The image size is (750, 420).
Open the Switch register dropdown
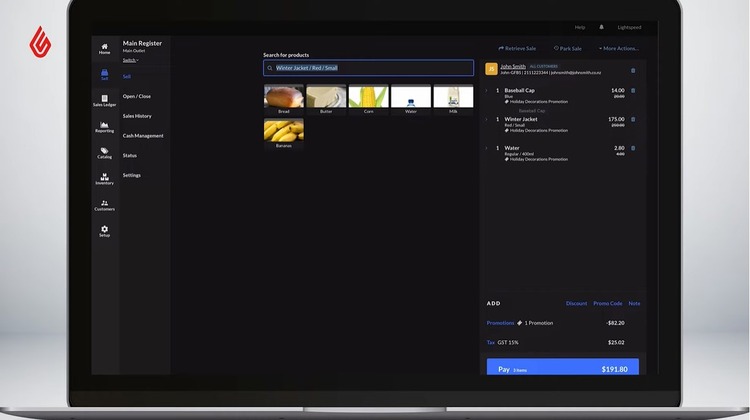[x=130, y=60]
